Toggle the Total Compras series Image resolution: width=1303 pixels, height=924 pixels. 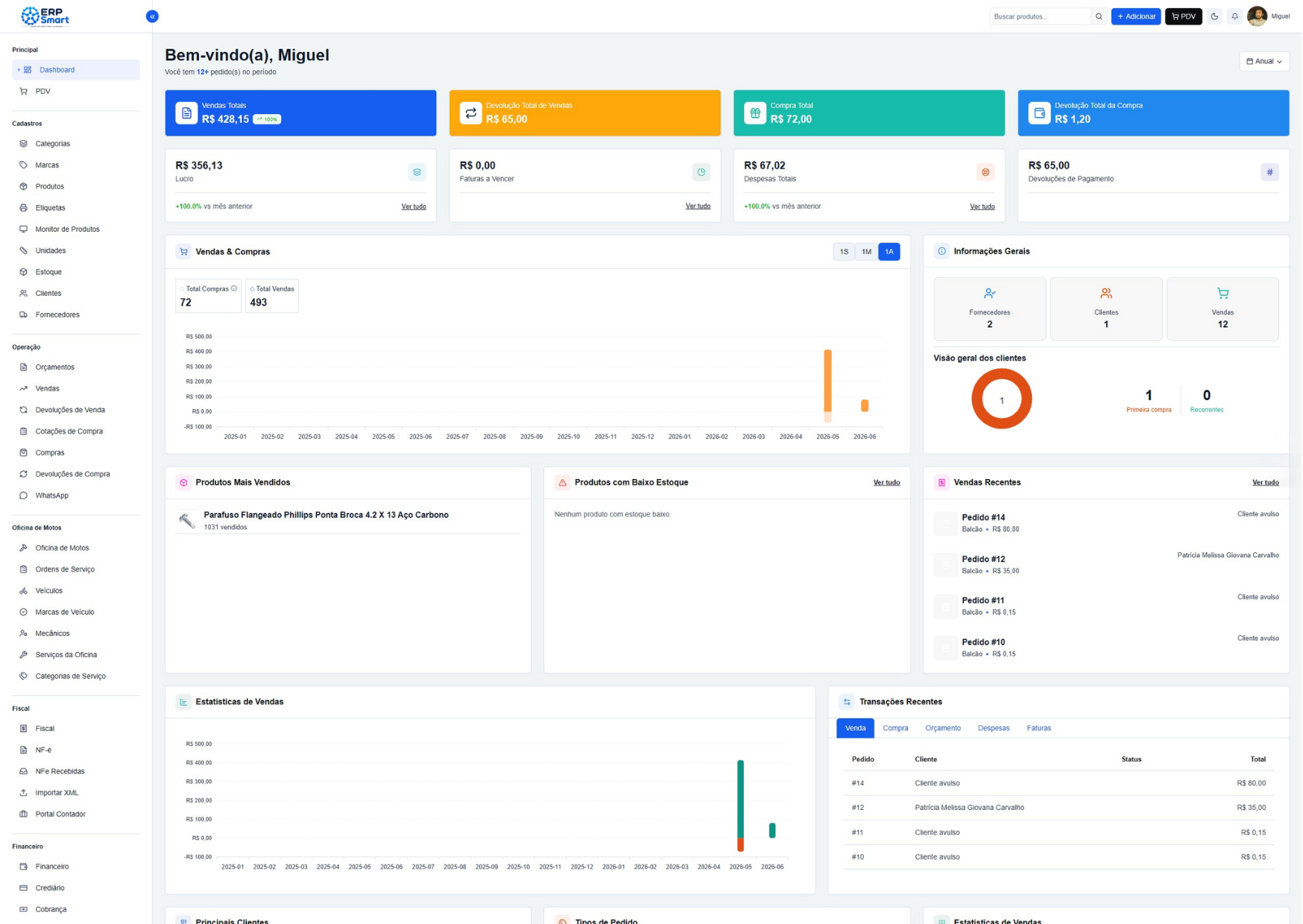[x=208, y=296]
